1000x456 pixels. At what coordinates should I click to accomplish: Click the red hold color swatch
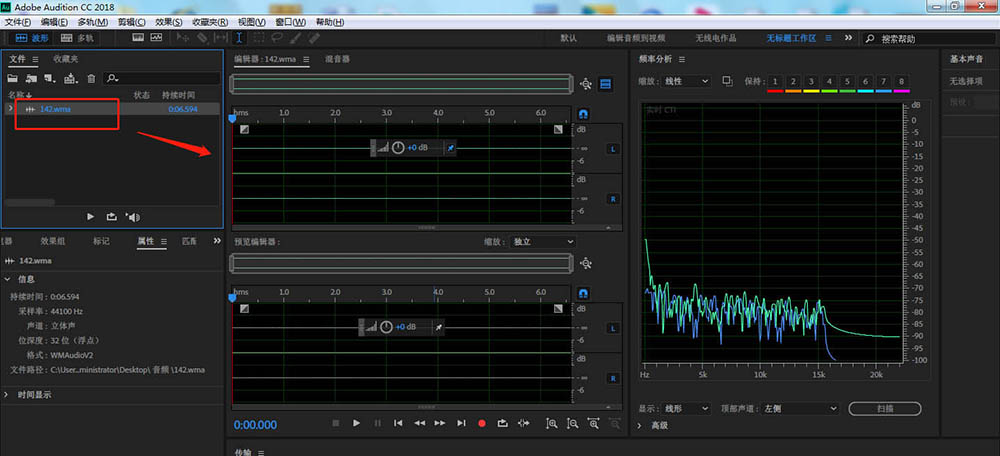[x=775, y=91]
